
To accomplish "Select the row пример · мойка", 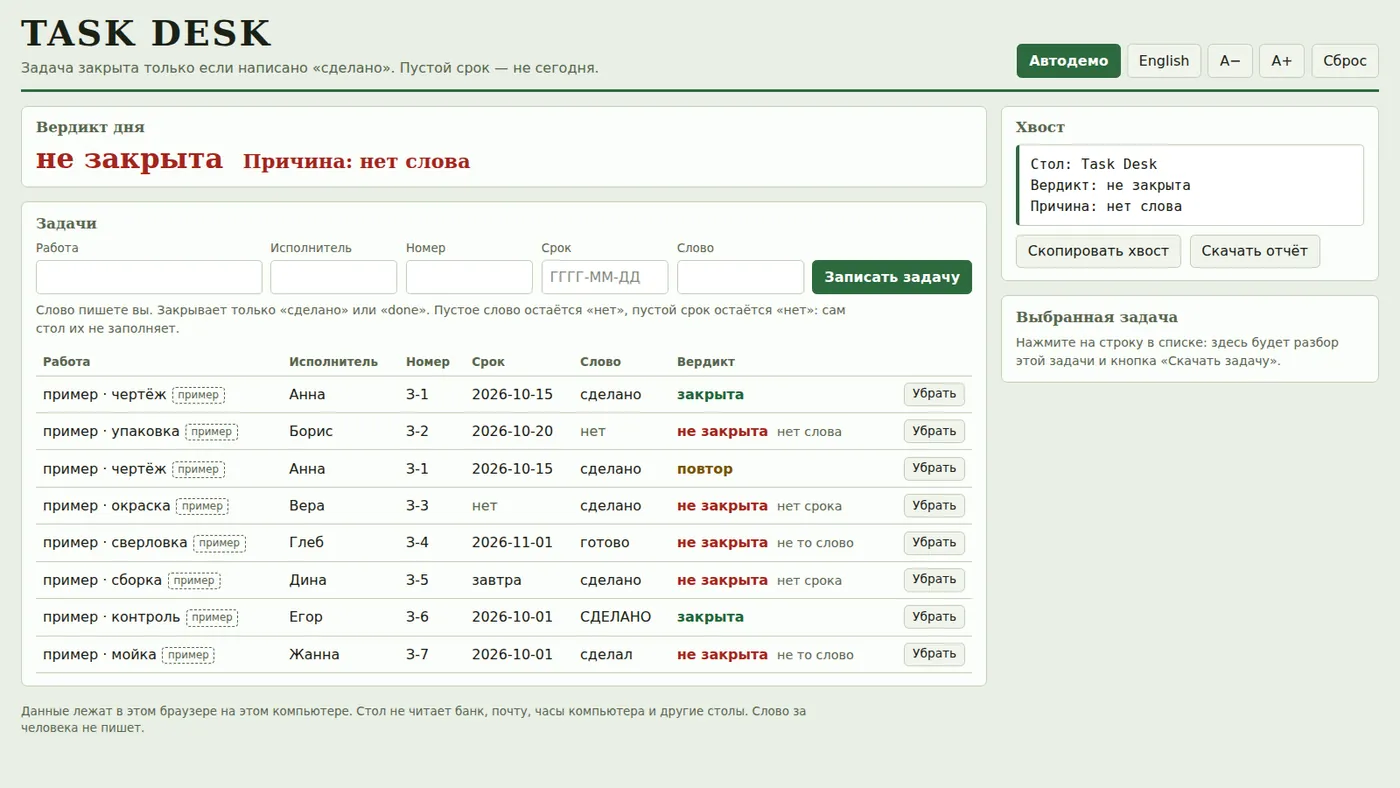I will [504, 655].
